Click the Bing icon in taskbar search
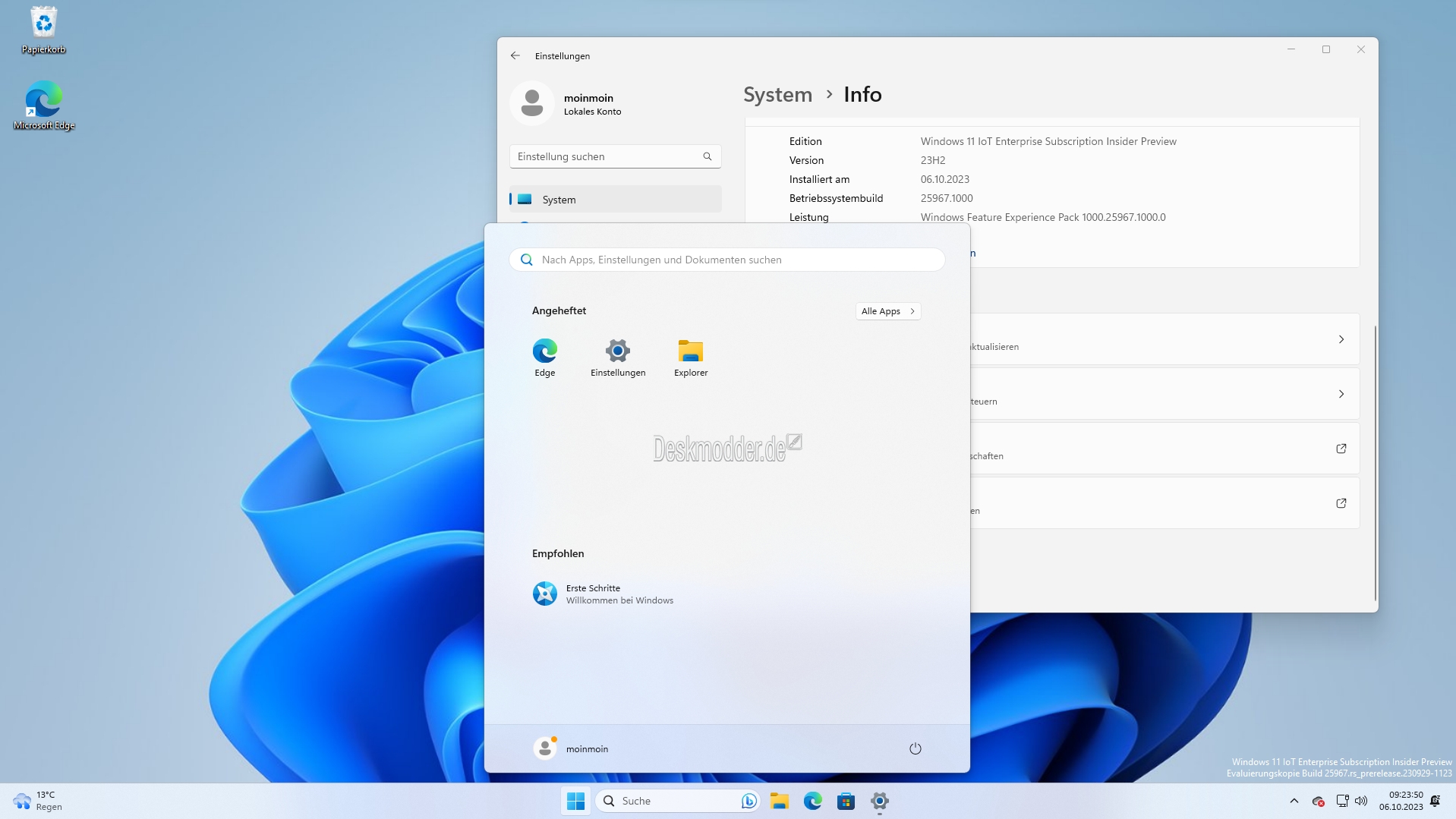The width and height of the screenshot is (1456, 819). 748,801
